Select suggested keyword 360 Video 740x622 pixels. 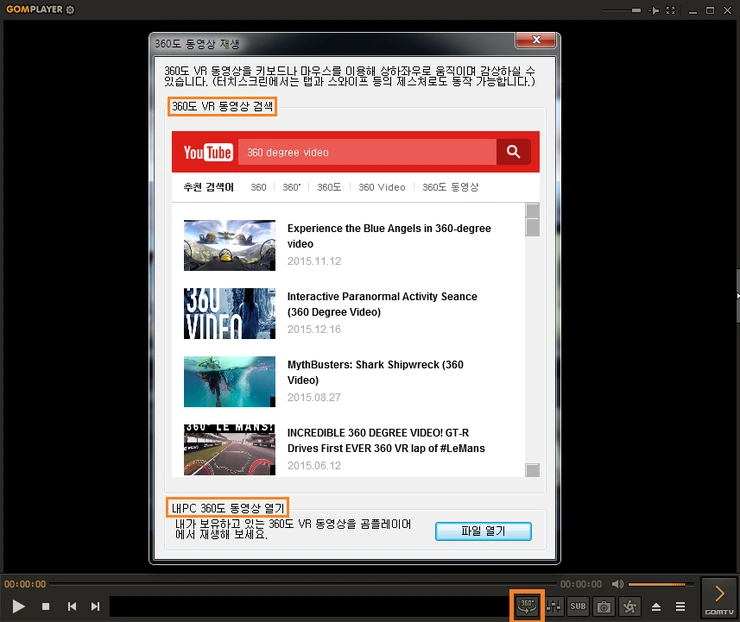(382, 187)
